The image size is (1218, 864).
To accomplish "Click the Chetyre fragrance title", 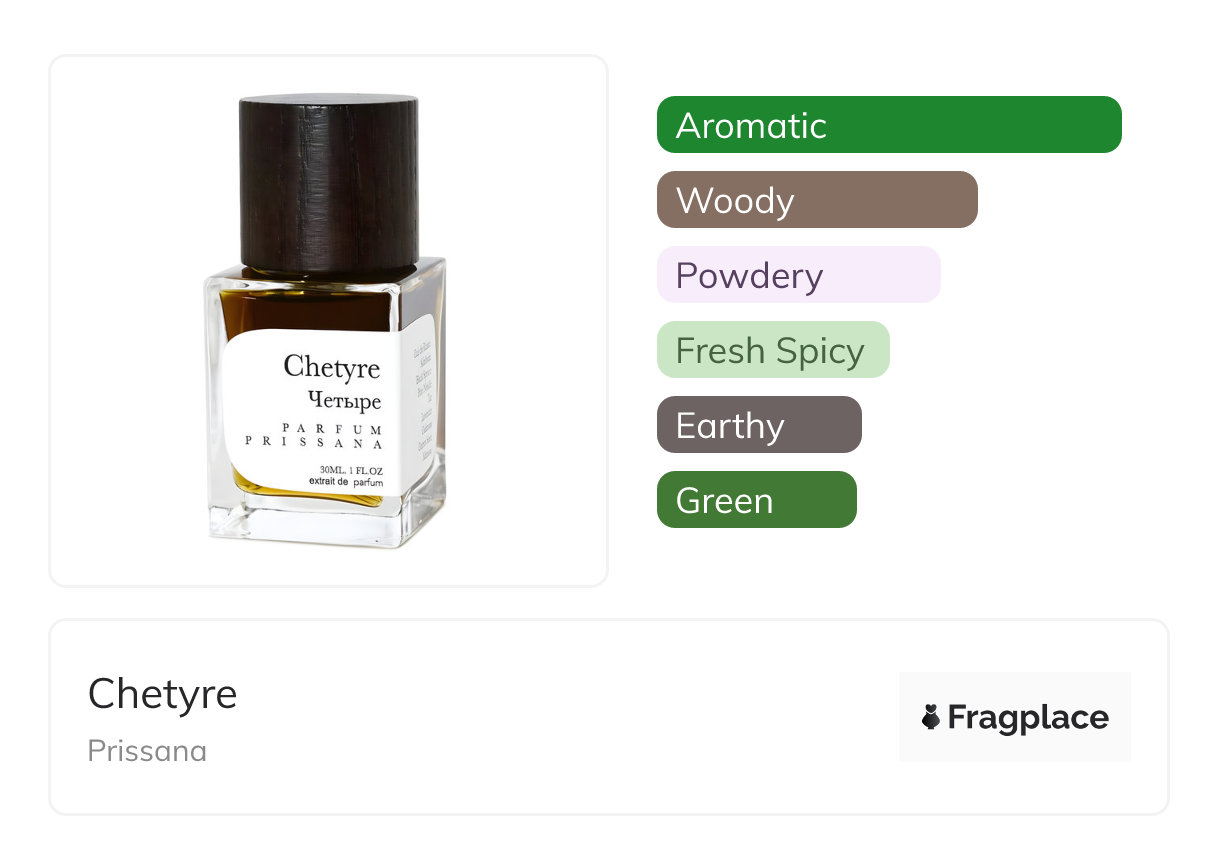I will click(x=162, y=694).
